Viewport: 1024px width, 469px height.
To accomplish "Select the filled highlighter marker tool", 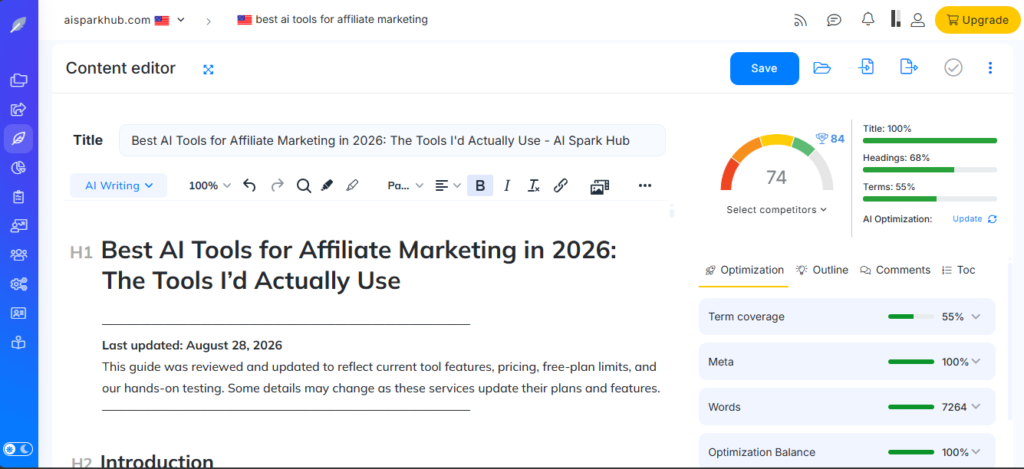I will [327, 186].
